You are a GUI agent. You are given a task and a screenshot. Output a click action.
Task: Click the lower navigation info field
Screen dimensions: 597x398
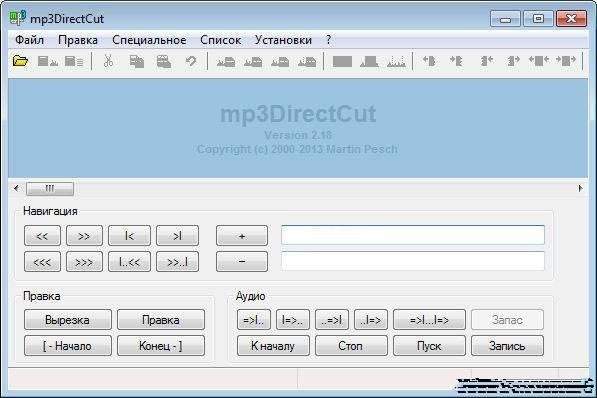click(x=413, y=261)
